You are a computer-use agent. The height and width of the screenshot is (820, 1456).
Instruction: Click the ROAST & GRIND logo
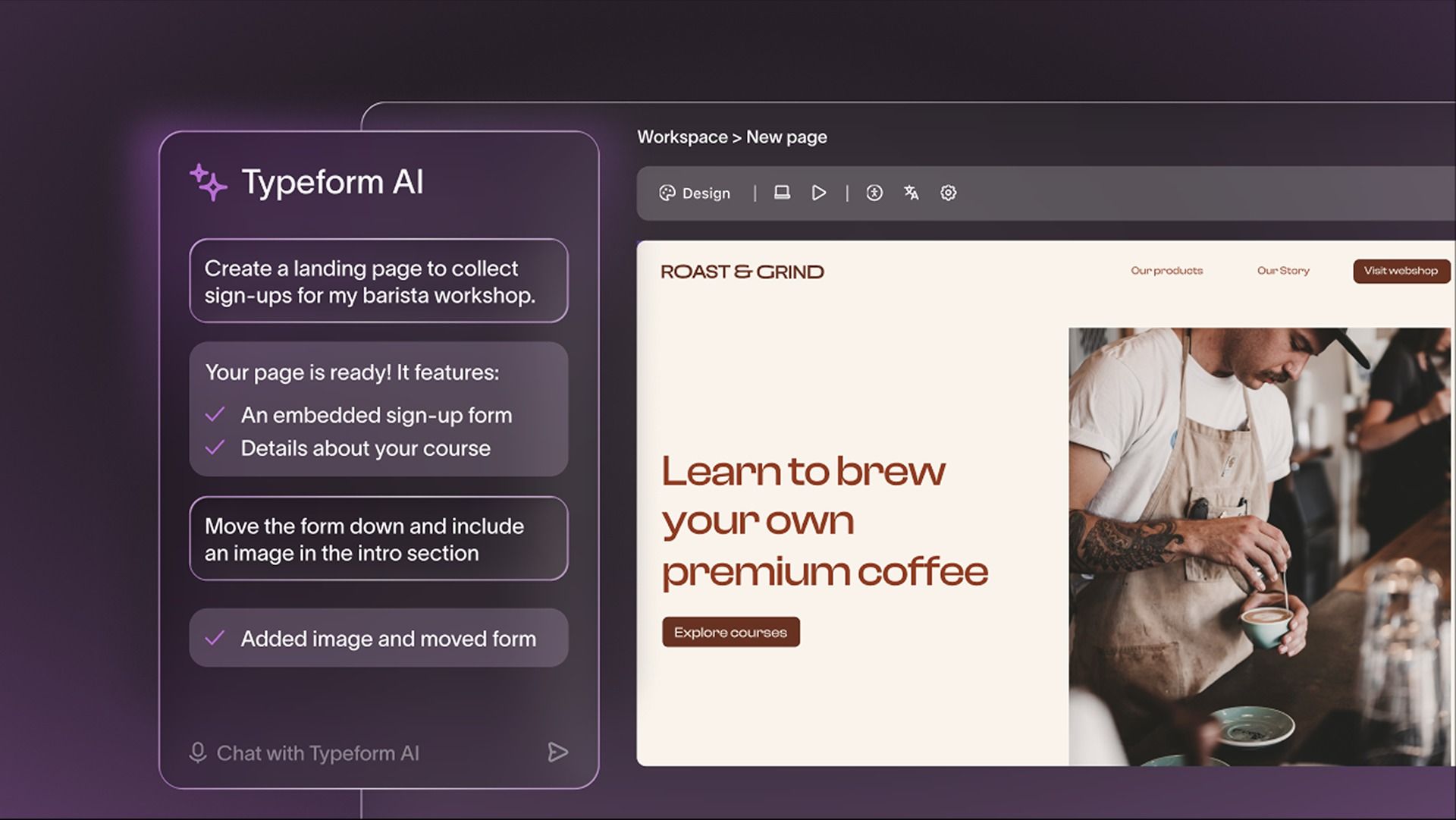pyautogui.click(x=742, y=272)
